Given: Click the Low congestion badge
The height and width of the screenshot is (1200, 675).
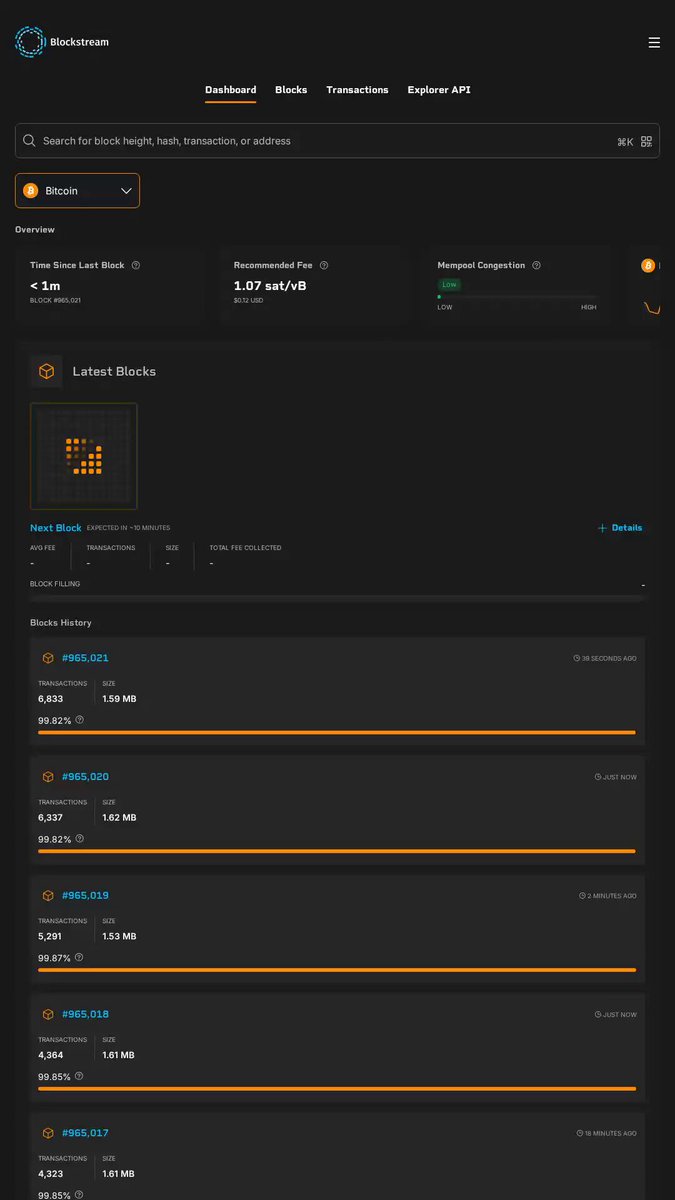Looking at the screenshot, I should pyautogui.click(x=450, y=285).
